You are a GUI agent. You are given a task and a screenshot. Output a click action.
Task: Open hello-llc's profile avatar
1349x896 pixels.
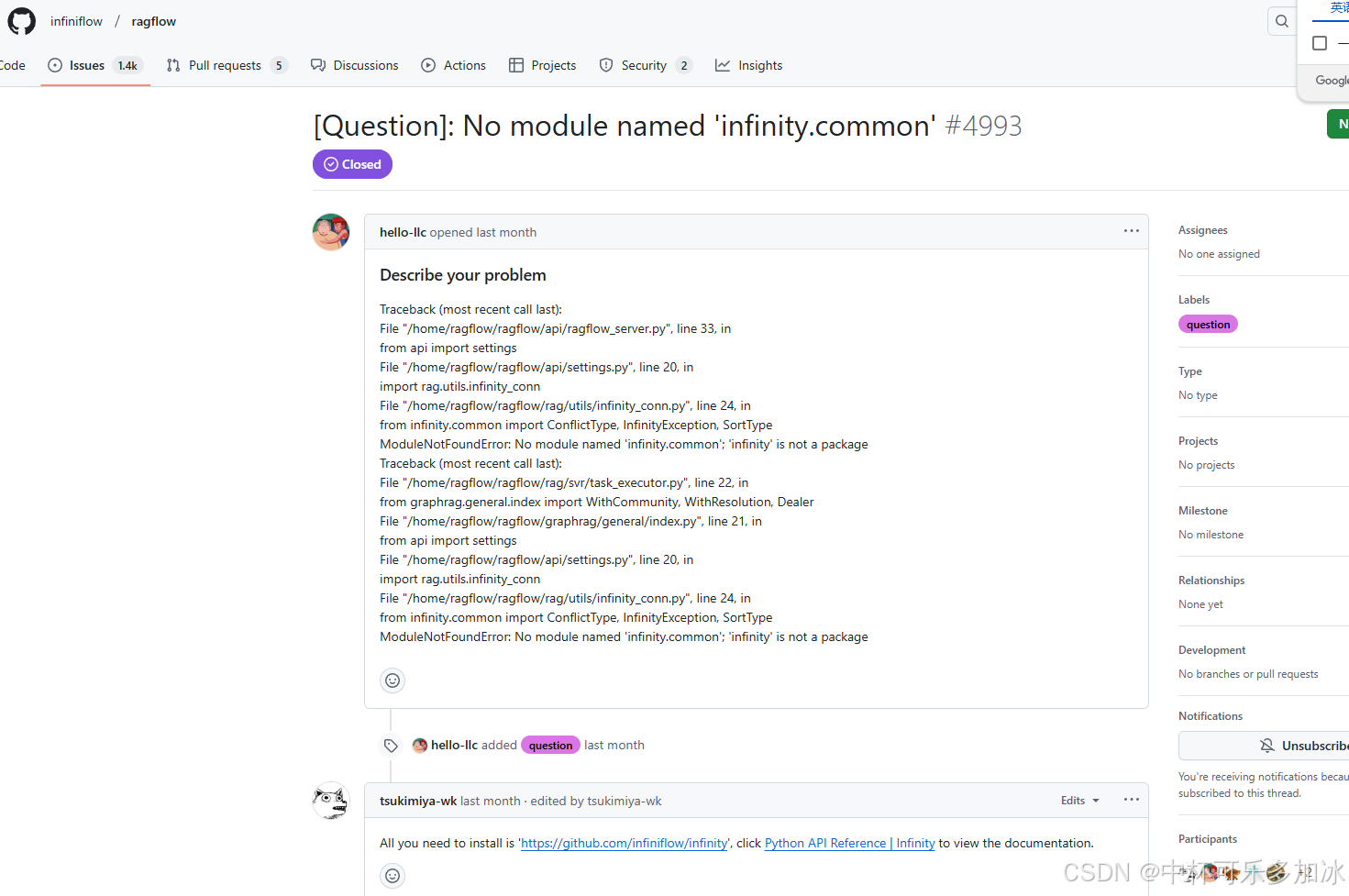coord(331,232)
